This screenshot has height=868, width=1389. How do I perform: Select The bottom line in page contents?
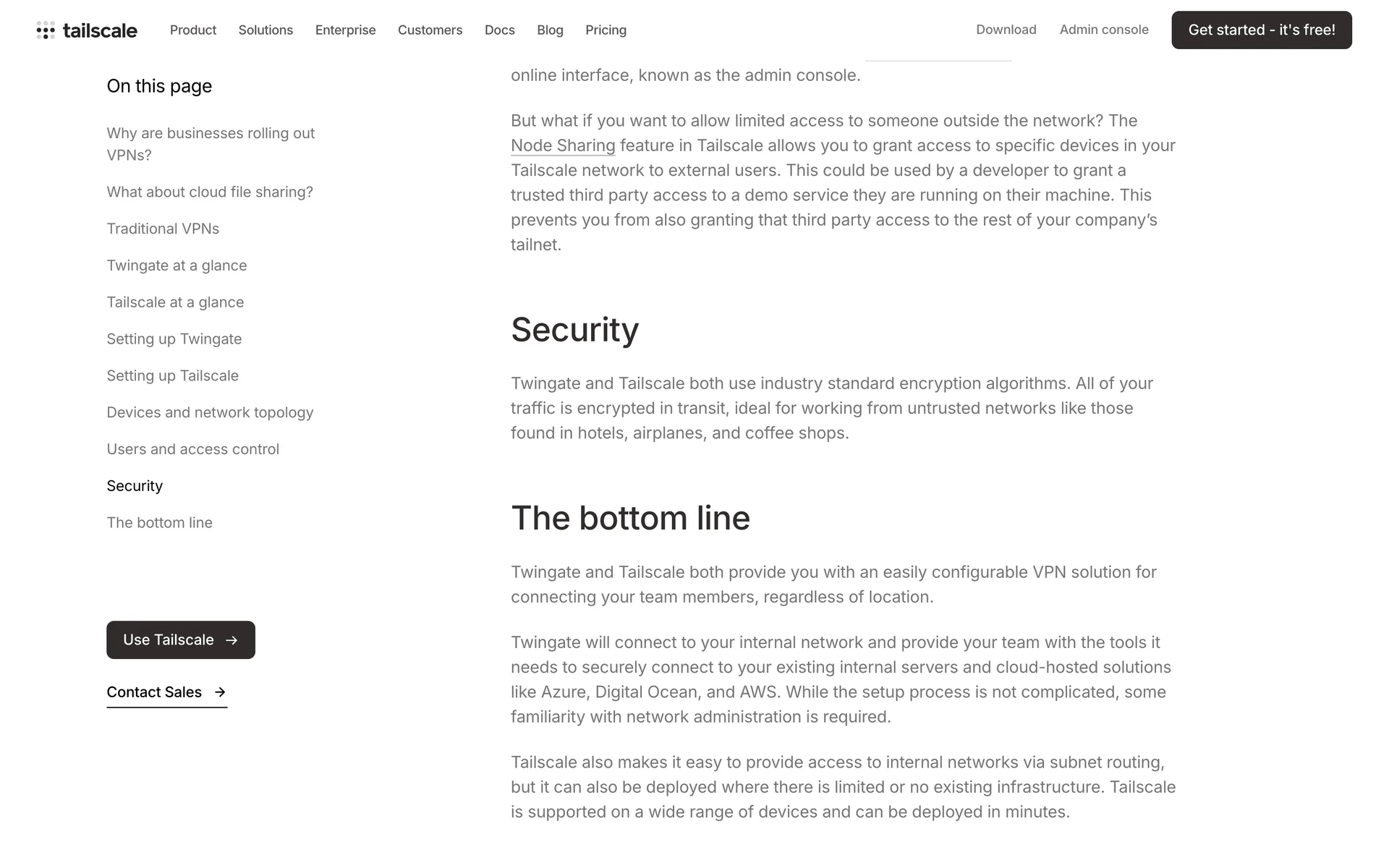coord(159,522)
